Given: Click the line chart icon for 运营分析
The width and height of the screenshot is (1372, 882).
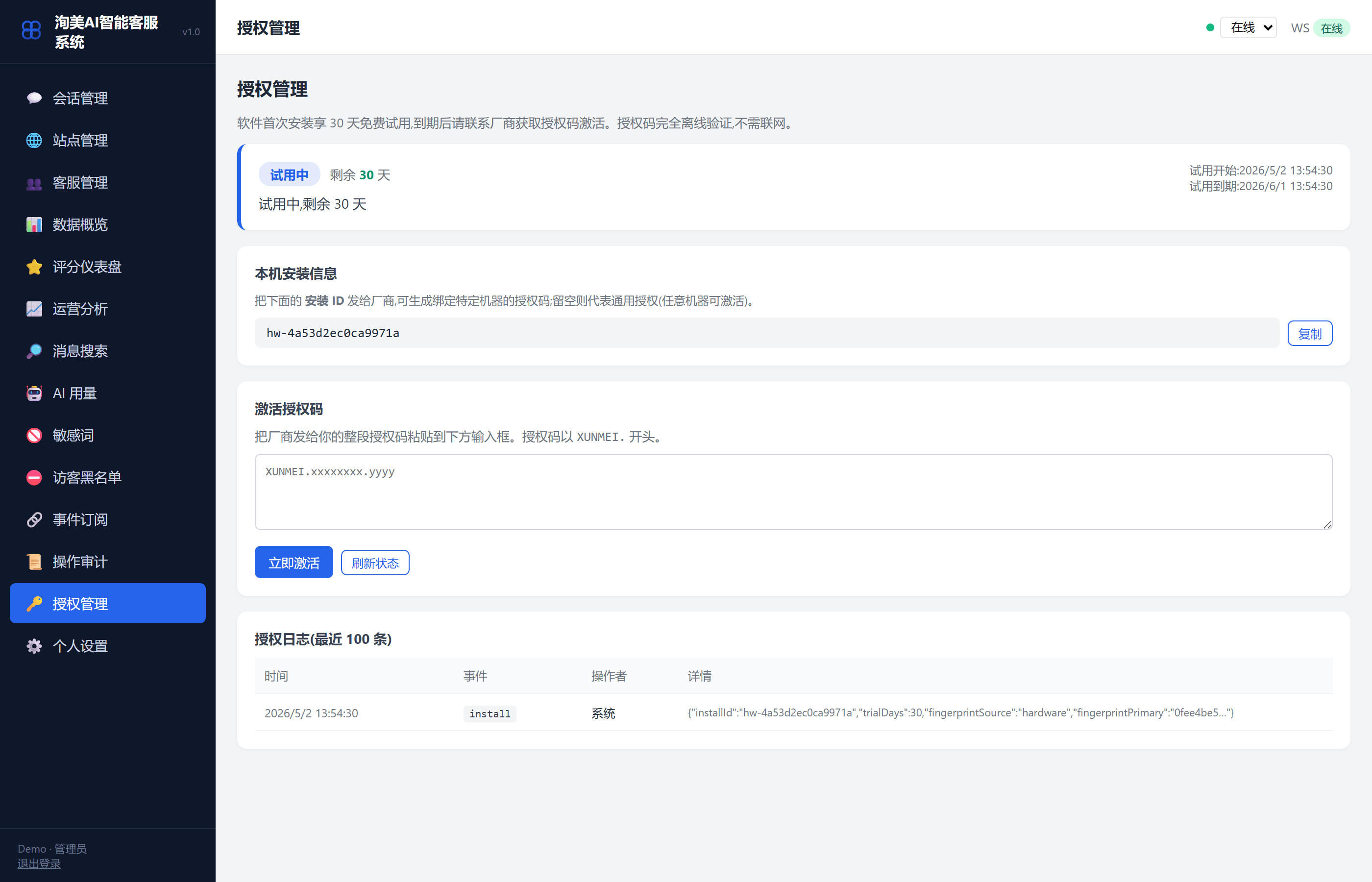Looking at the screenshot, I should 34,309.
